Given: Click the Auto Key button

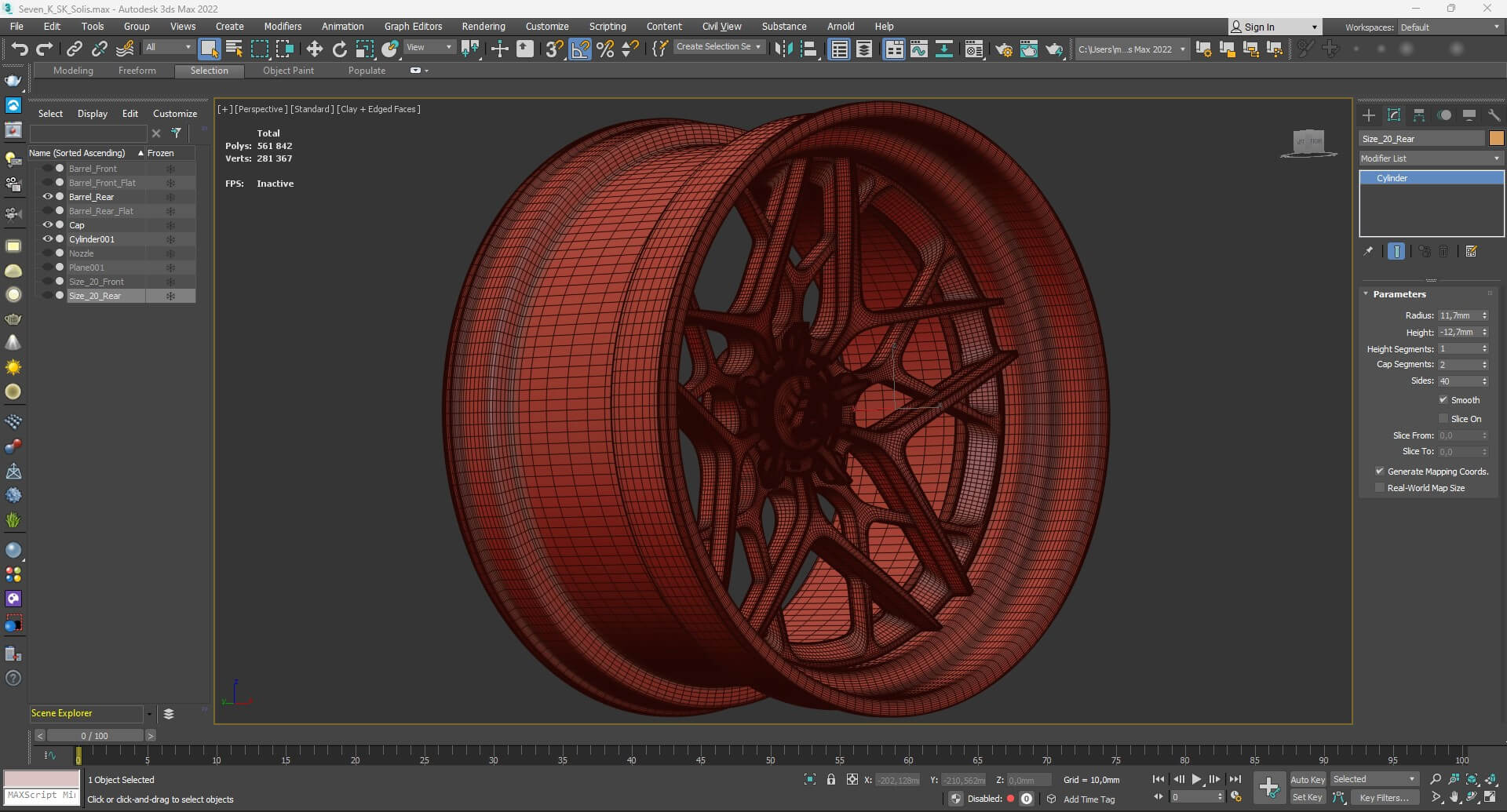Looking at the screenshot, I should [x=1307, y=779].
